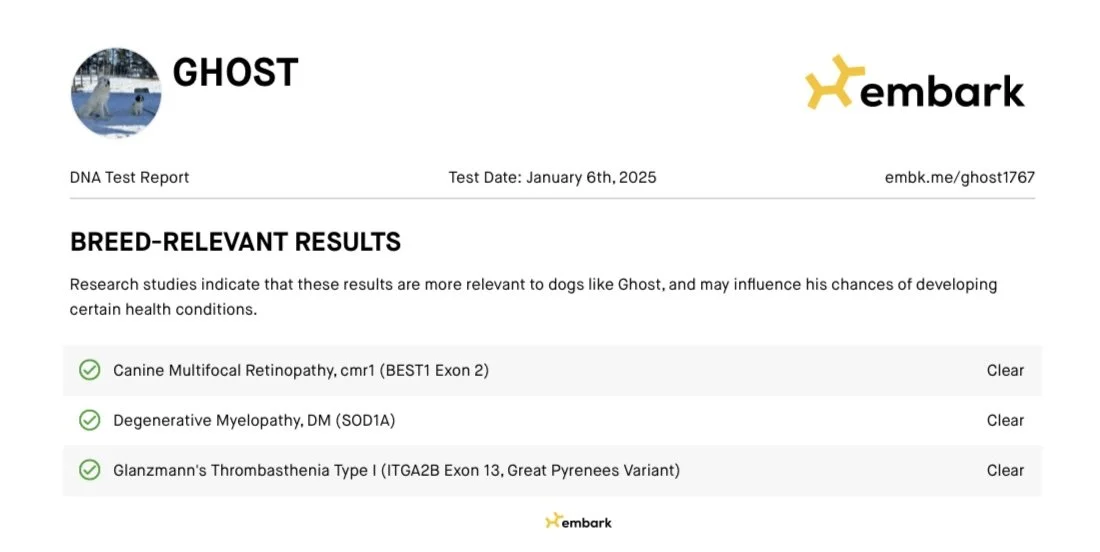Click the DNA Test Report label
The image size is (1100, 552).
click(129, 177)
